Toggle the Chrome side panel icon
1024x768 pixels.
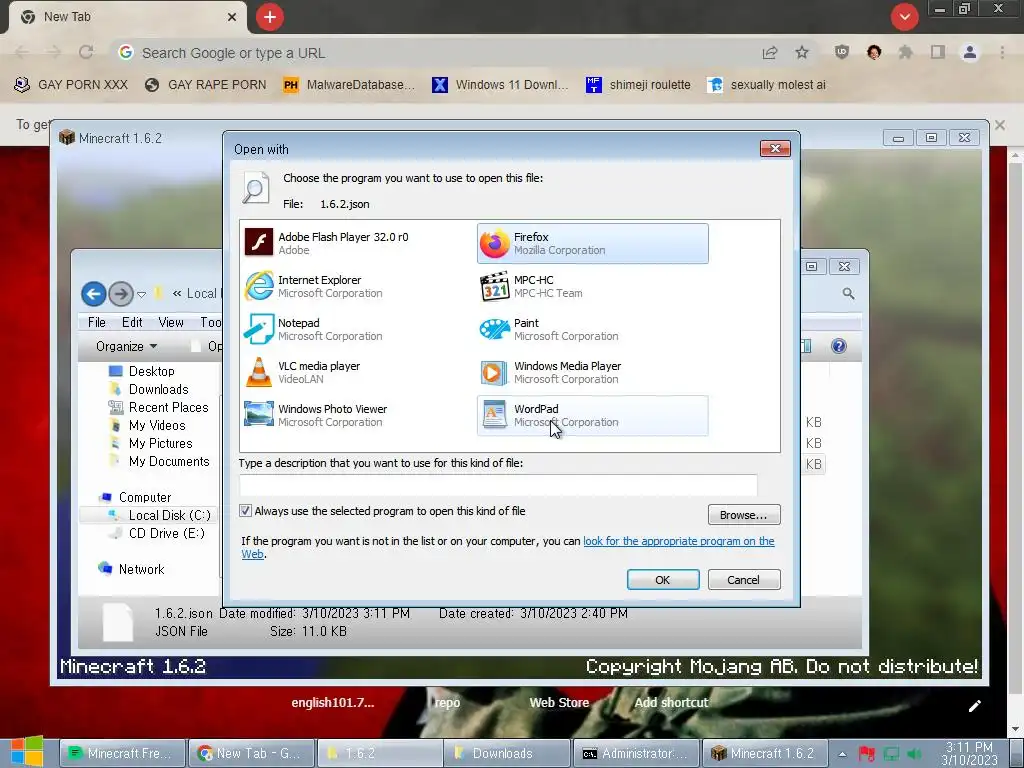click(938, 52)
